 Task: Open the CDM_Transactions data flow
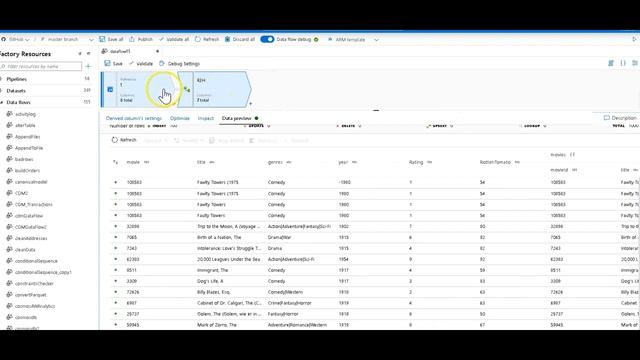(33, 204)
